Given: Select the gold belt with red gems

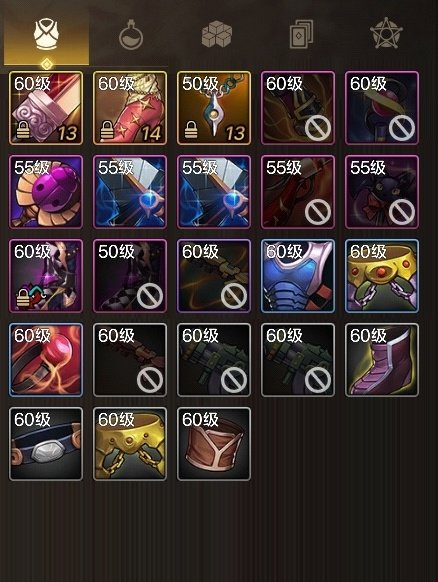Looking at the screenshot, I should coord(382,276).
